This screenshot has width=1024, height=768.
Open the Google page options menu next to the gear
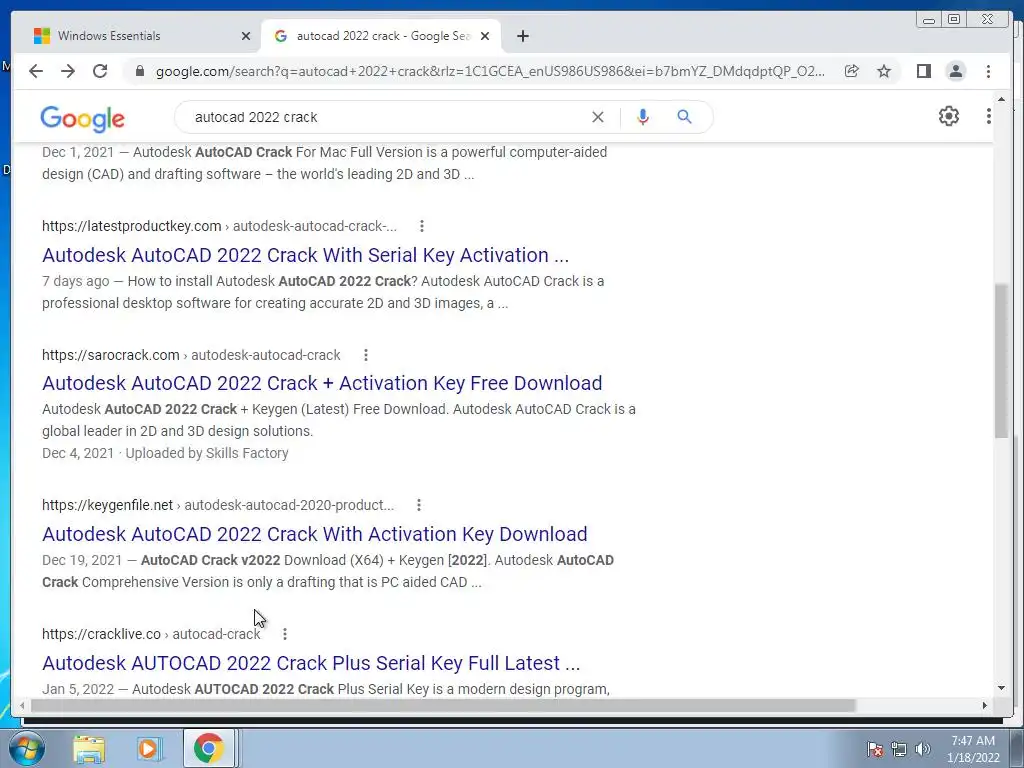[989, 116]
